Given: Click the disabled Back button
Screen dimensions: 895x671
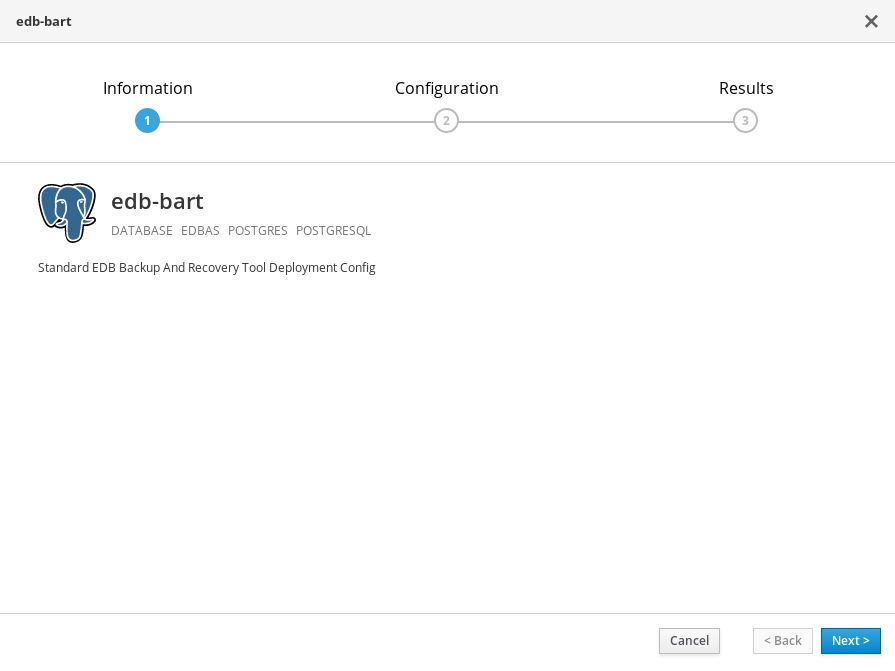Looking at the screenshot, I should [783, 641].
